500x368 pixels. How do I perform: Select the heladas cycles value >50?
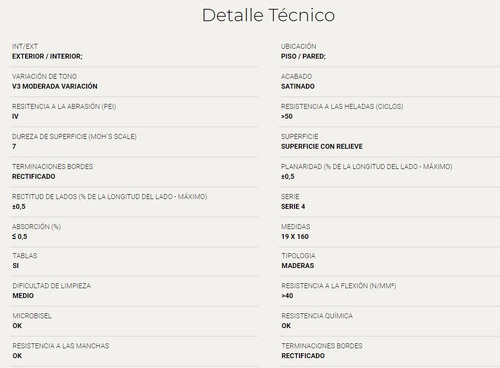tap(287, 116)
